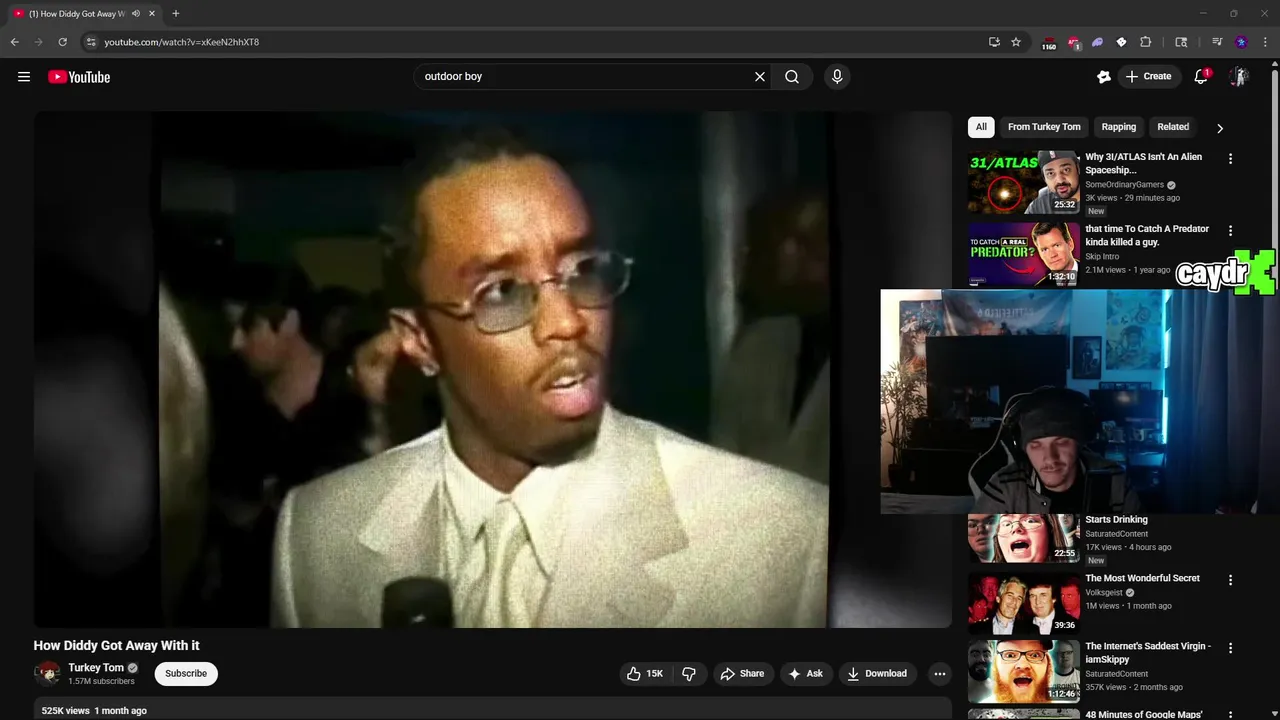Share this video
Image resolution: width=1280 pixels, height=720 pixels.
pyautogui.click(x=743, y=674)
